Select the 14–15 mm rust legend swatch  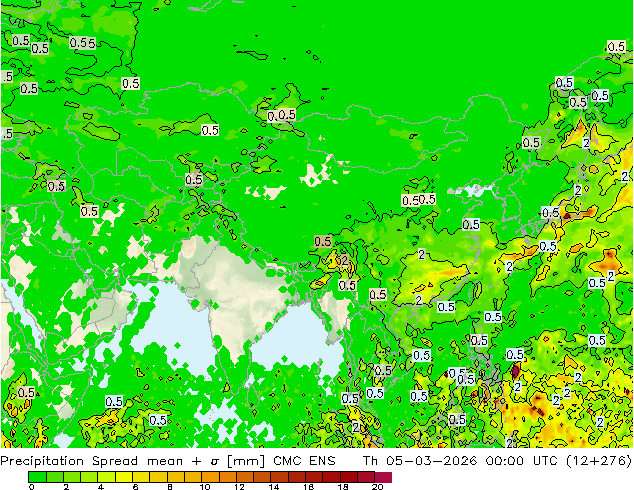click(x=280, y=477)
